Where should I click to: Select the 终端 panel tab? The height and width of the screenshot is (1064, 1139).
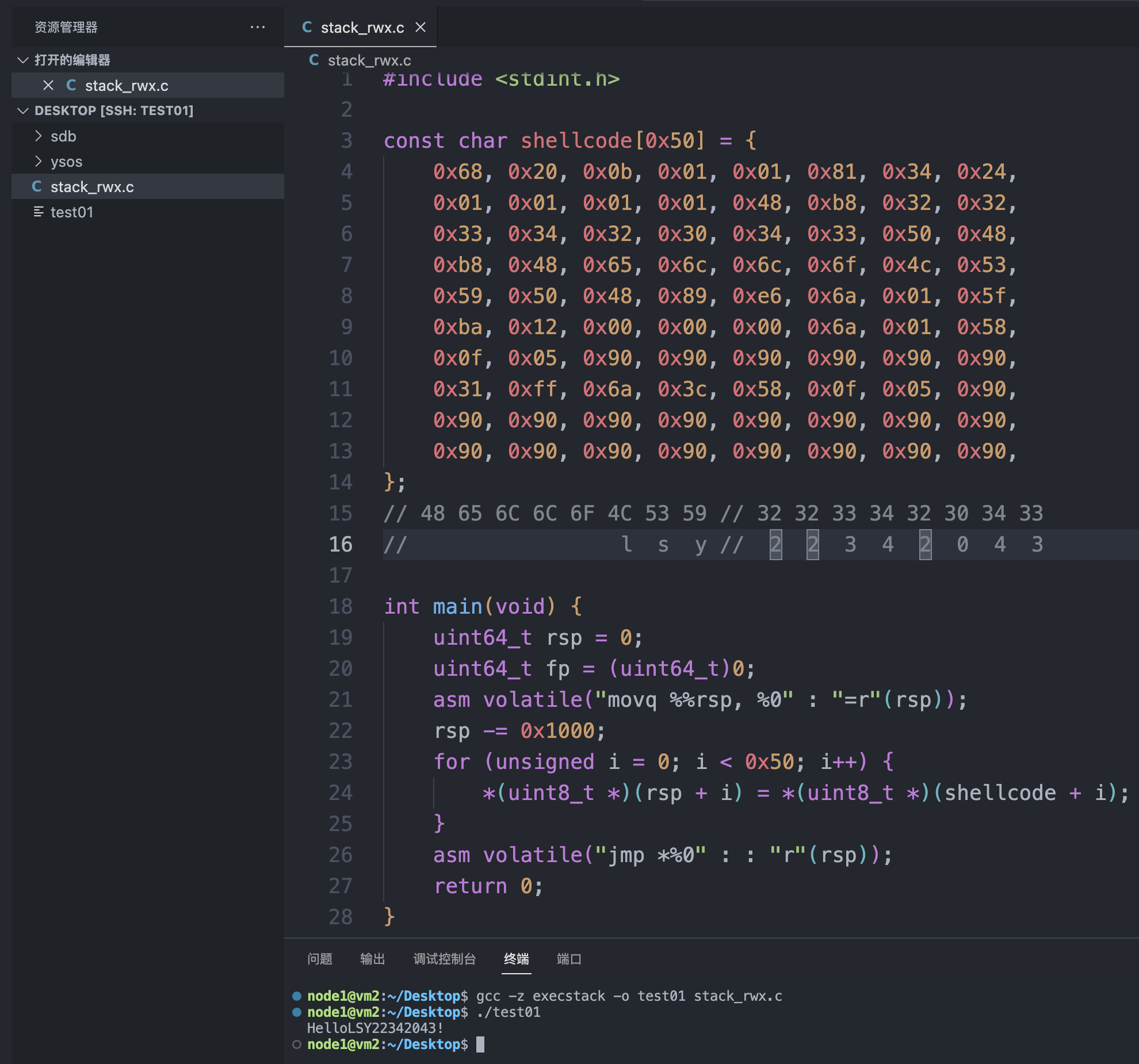point(517,959)
